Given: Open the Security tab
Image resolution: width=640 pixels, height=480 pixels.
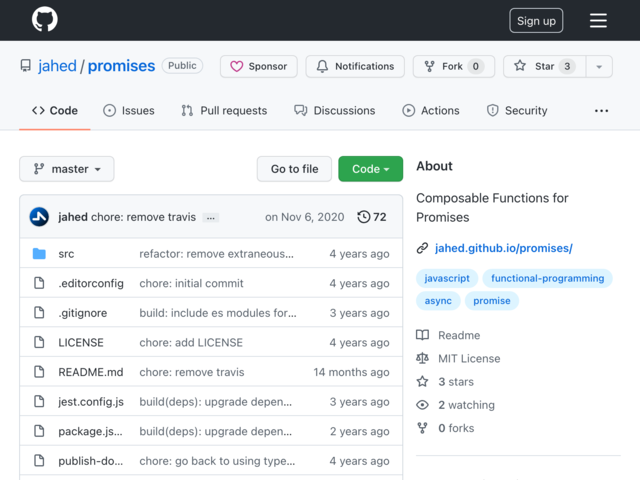Looking at the screenshot, I should pos(517,111).
